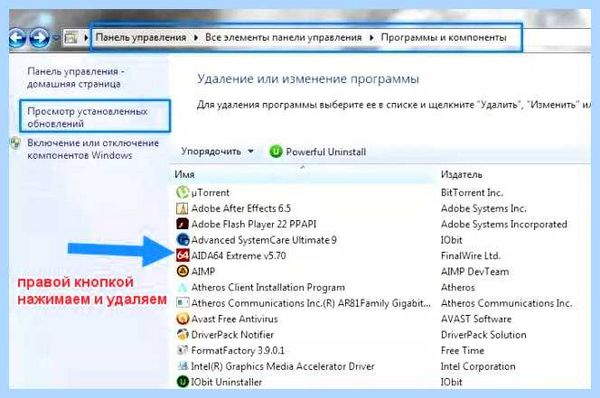Expand arrow after Все элементы панели управления
Screen dimensions: 600x398
[x=372, y=38]
